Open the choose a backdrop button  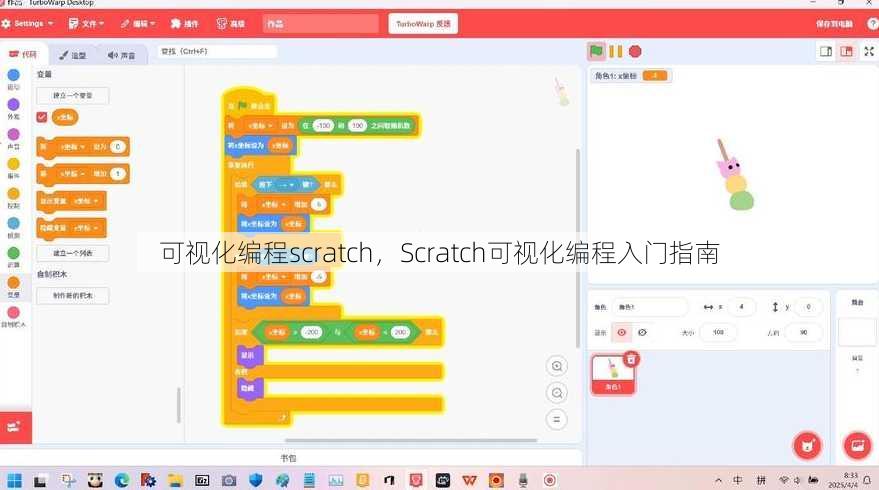[858, 446]
